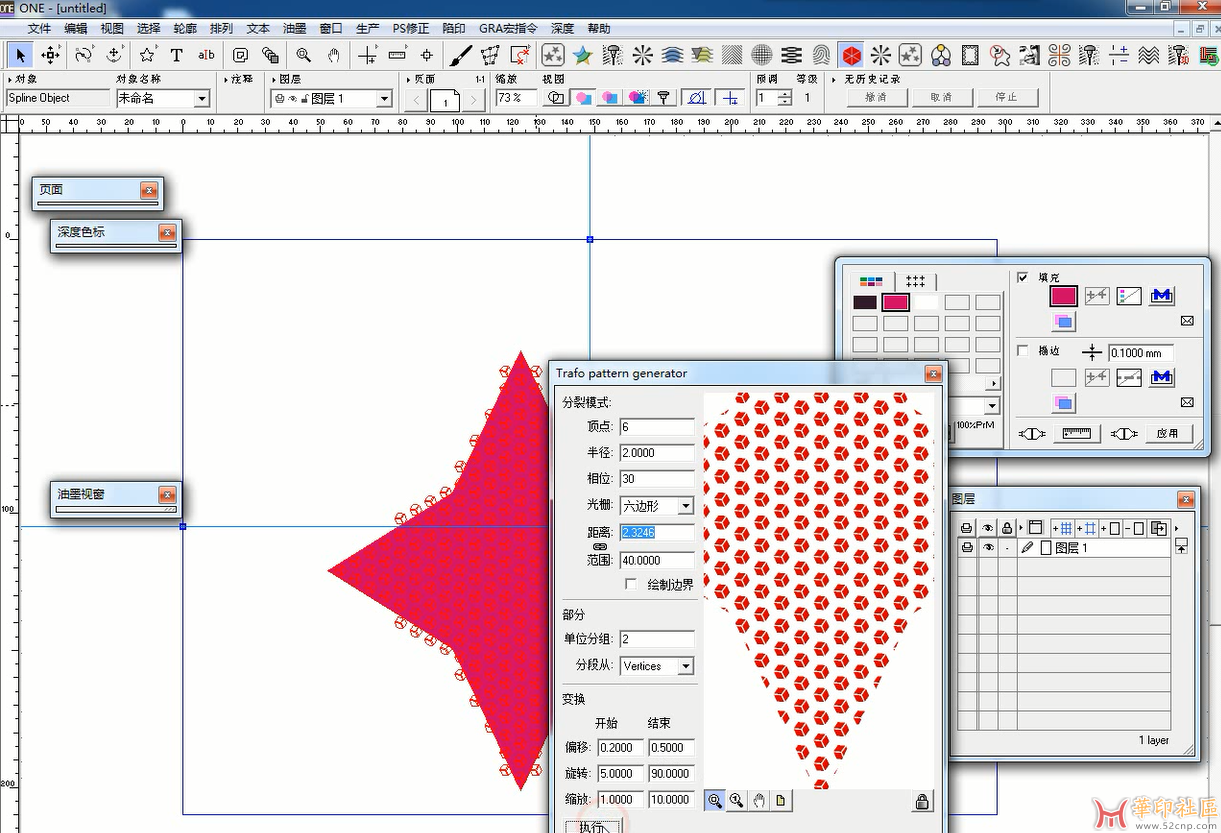Open the 光栅 六边形 dropdown
Image resolution: width=1221 pixels, height=833 pixels.
[685, 506]
